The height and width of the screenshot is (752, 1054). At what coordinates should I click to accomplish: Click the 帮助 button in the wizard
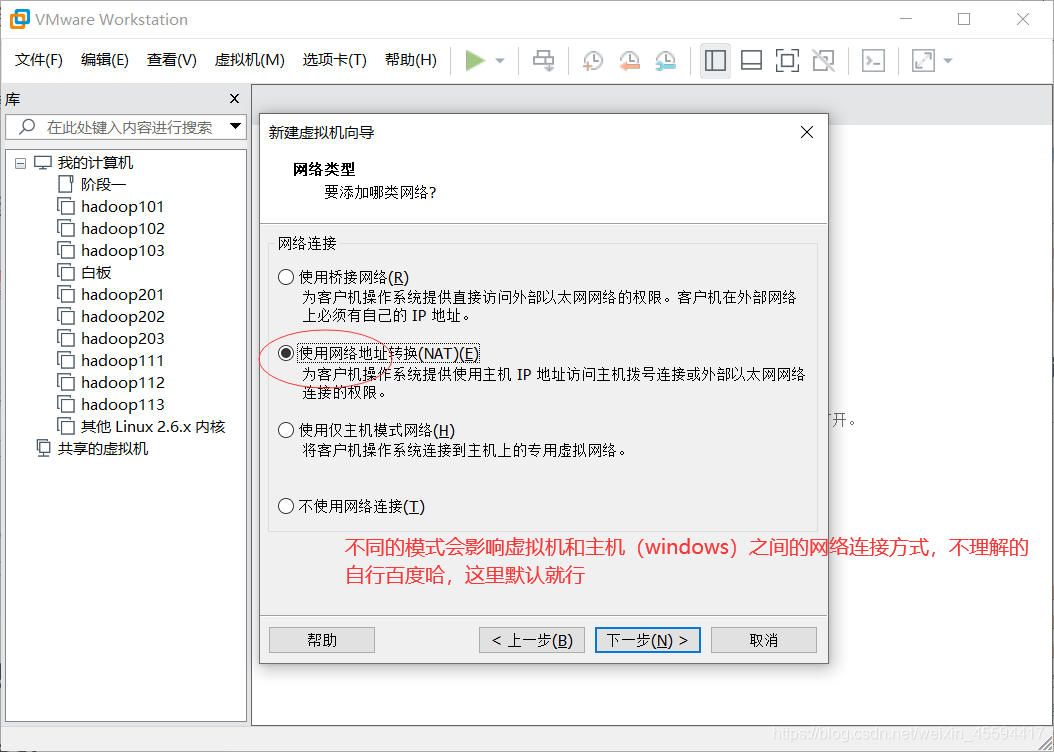(x=322, y=640)
